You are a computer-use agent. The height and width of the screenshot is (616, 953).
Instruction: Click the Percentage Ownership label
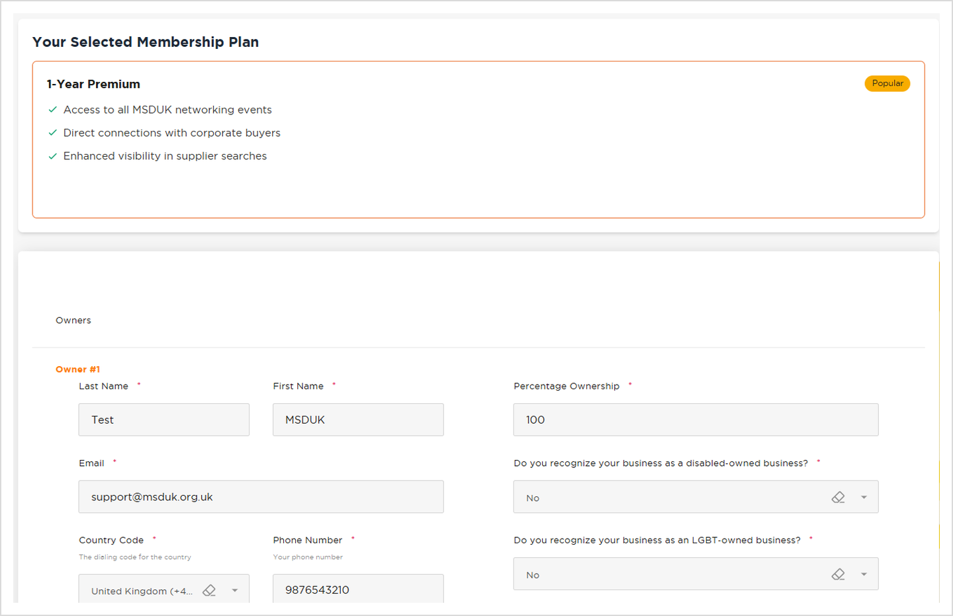coord(566,386)
